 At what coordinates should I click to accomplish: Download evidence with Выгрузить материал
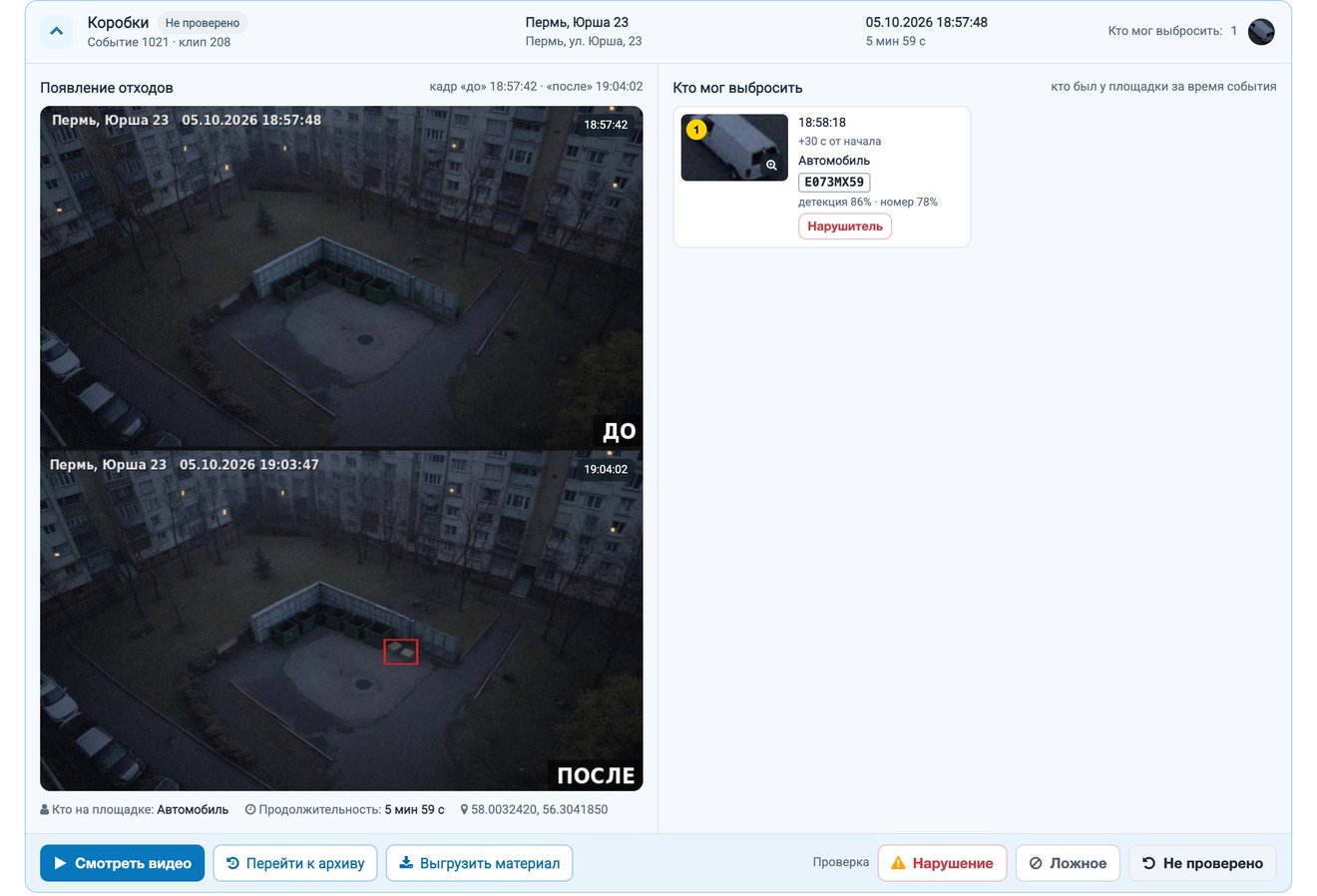479,863
